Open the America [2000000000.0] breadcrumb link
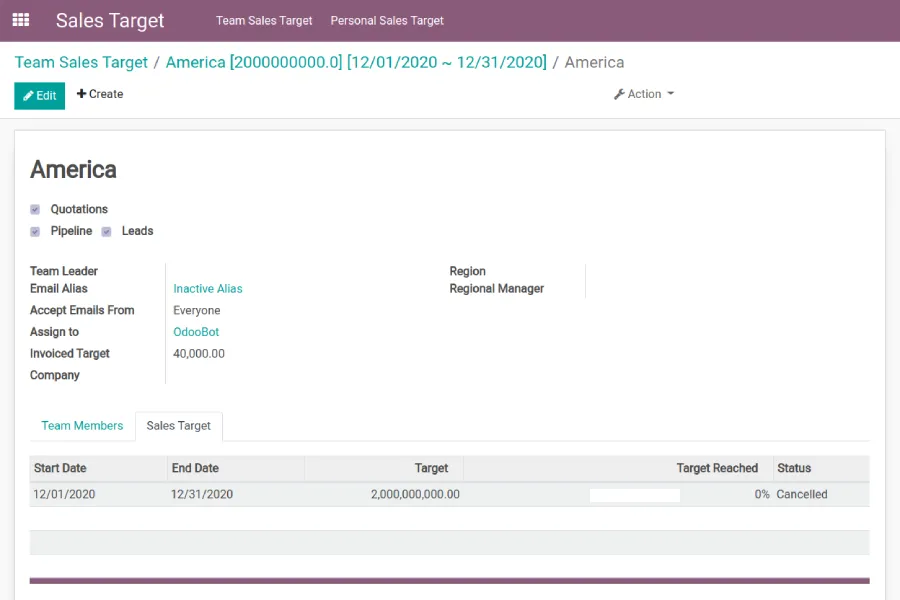This screenshot has height=600, width=900. coord(356,62)
